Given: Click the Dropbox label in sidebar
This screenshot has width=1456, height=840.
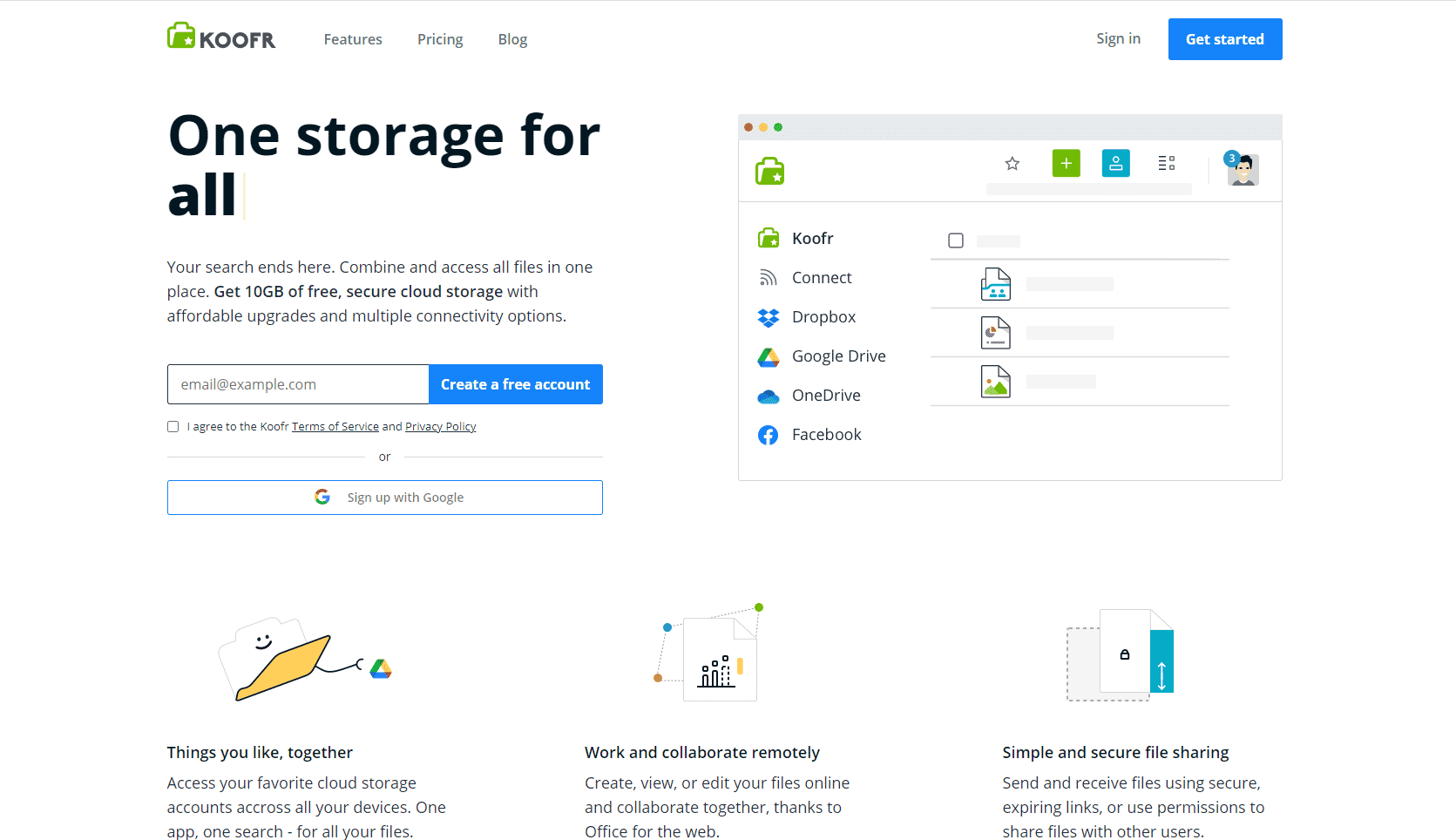Looking at the screenshot, I should [823, 316].
